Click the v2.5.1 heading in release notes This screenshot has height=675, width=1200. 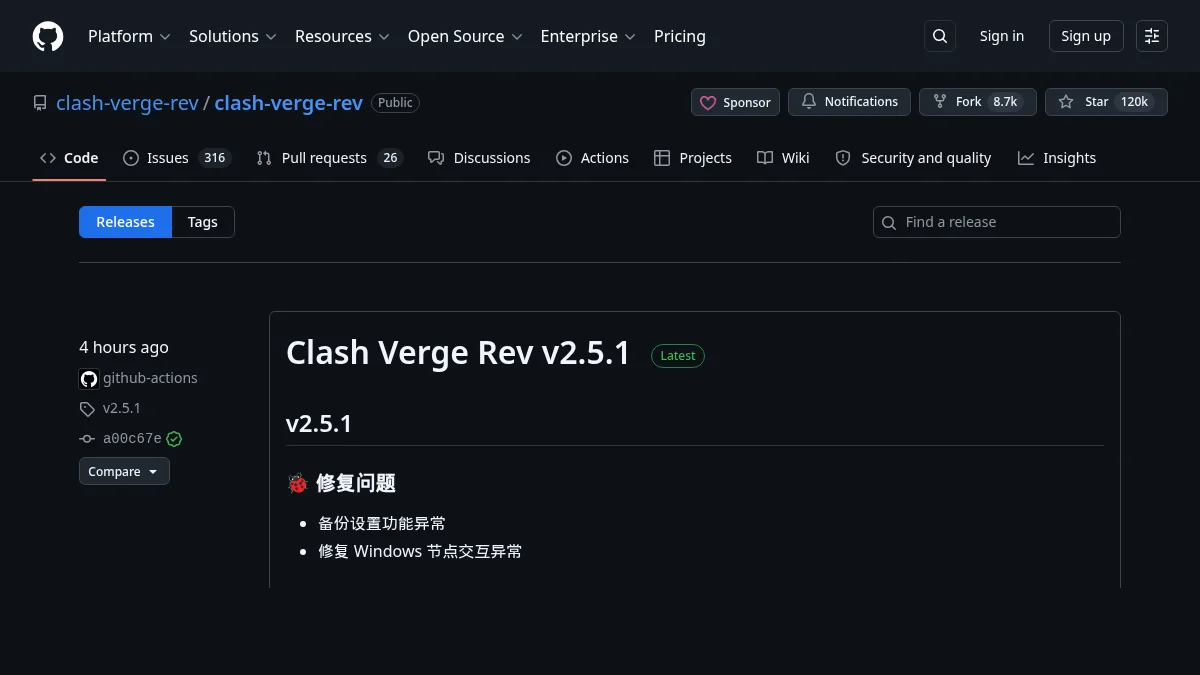coord(319,423)
